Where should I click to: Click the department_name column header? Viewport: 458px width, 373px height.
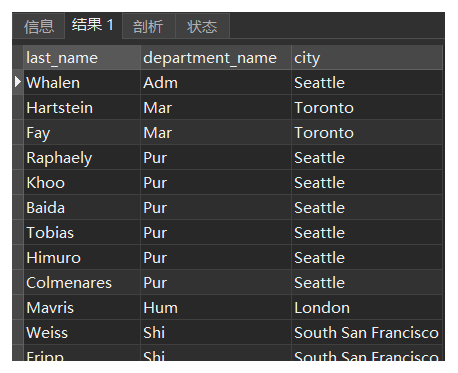pyautogui.click(x=216, y=58)
